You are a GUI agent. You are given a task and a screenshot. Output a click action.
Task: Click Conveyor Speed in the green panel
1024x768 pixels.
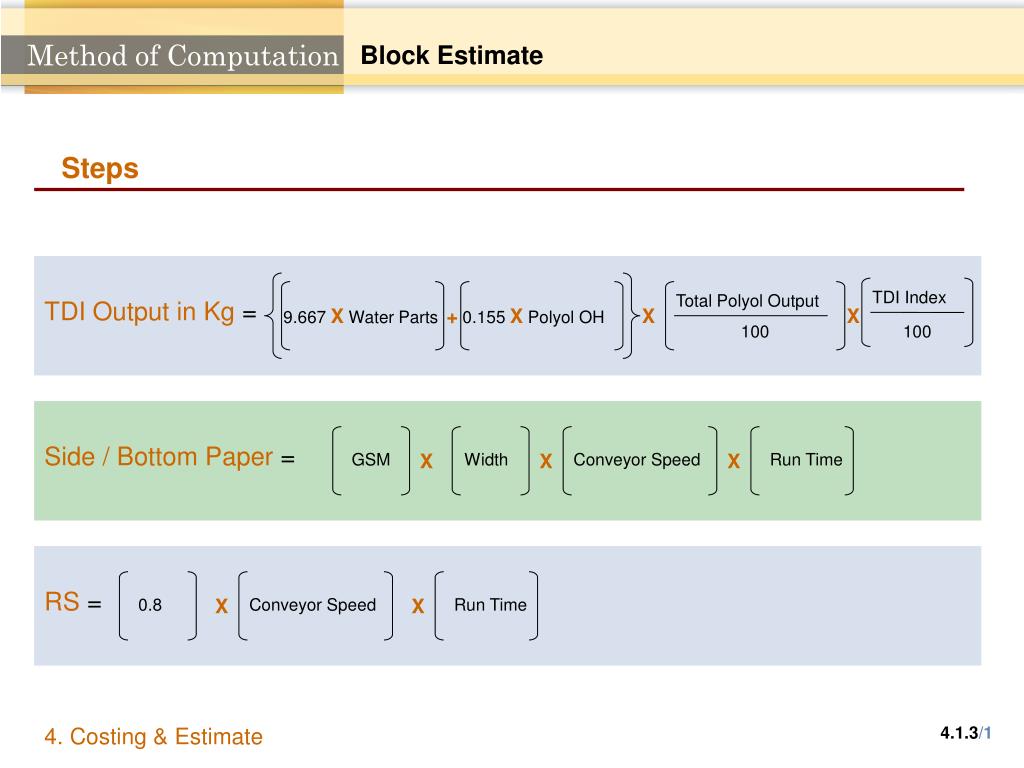pos(637,460)
